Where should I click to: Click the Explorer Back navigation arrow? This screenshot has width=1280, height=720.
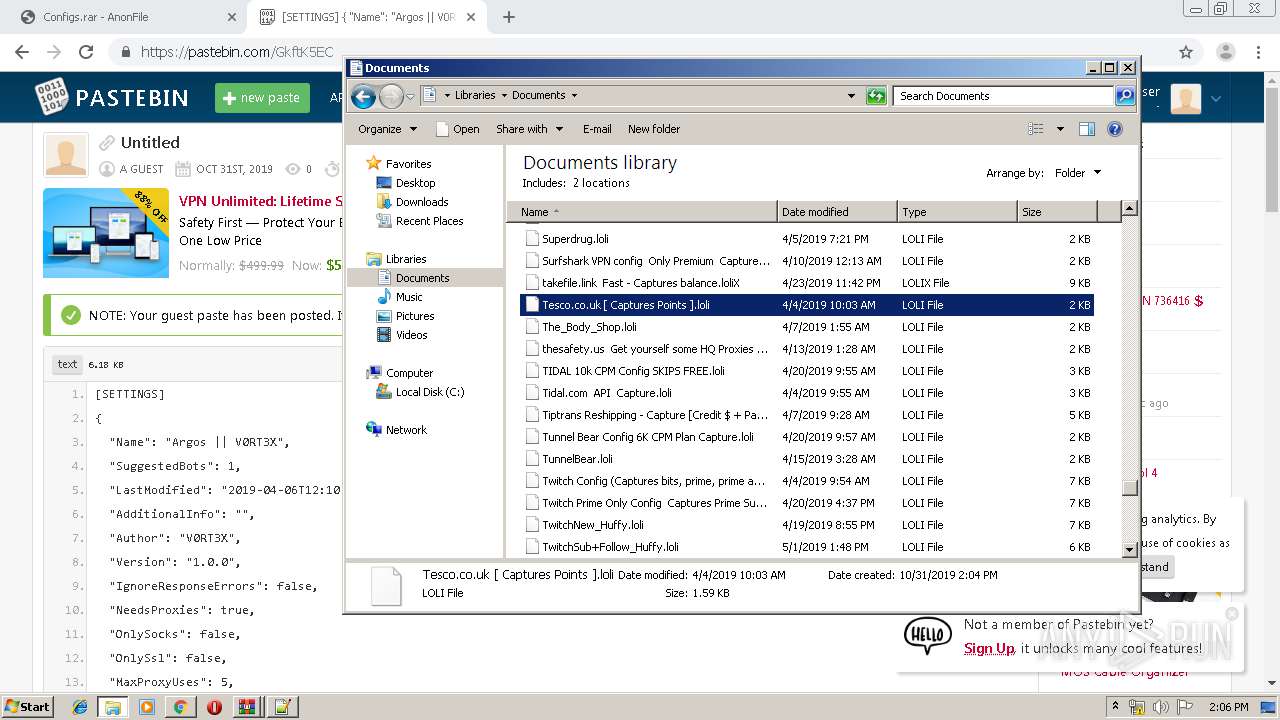[x=364, y=96]
